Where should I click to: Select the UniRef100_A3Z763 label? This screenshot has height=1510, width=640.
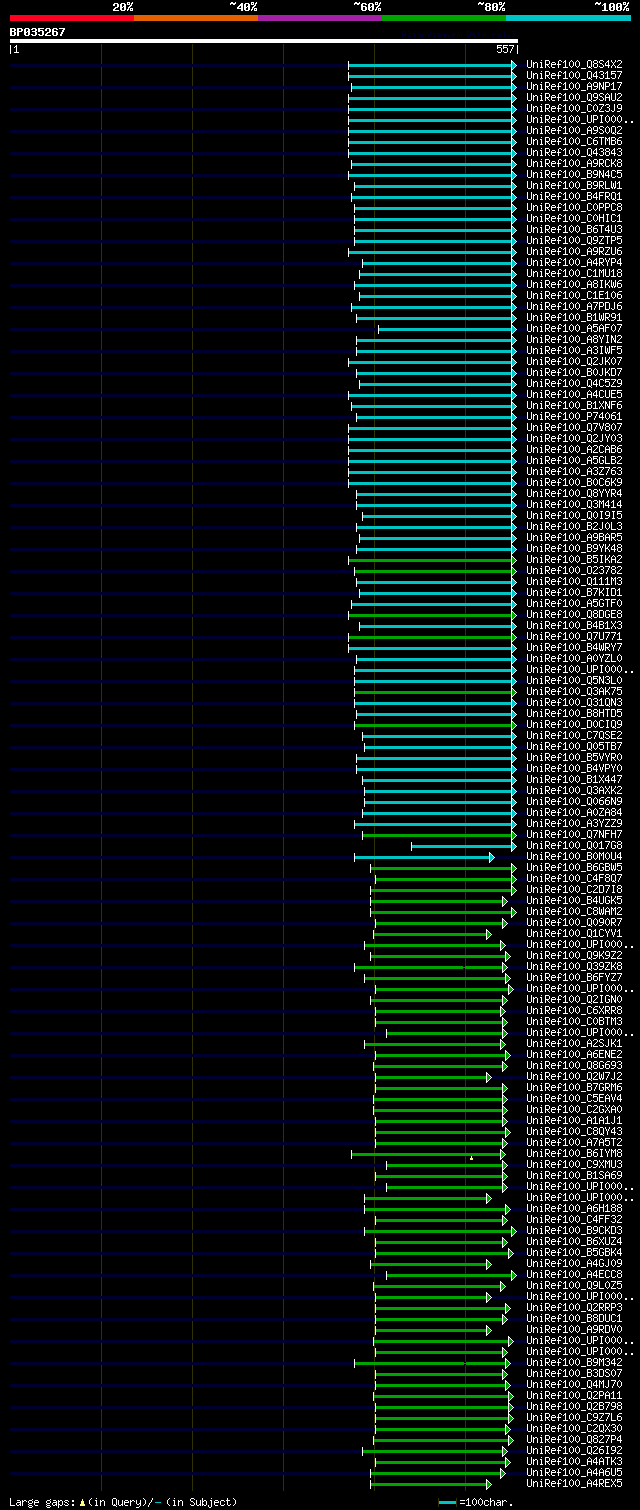[574, 471]
